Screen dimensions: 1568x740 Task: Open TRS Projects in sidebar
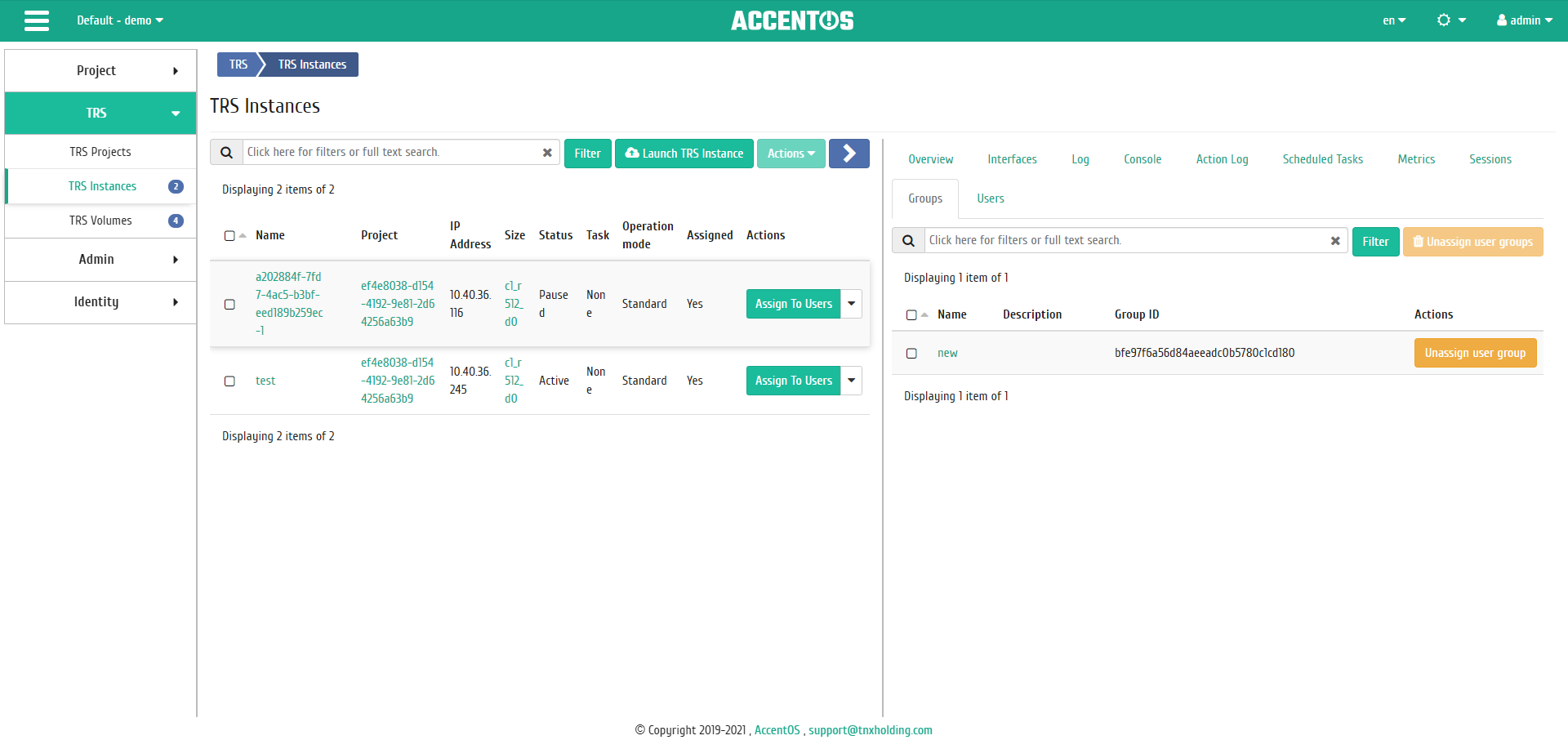pyautogui.click(x=100, y=152)
